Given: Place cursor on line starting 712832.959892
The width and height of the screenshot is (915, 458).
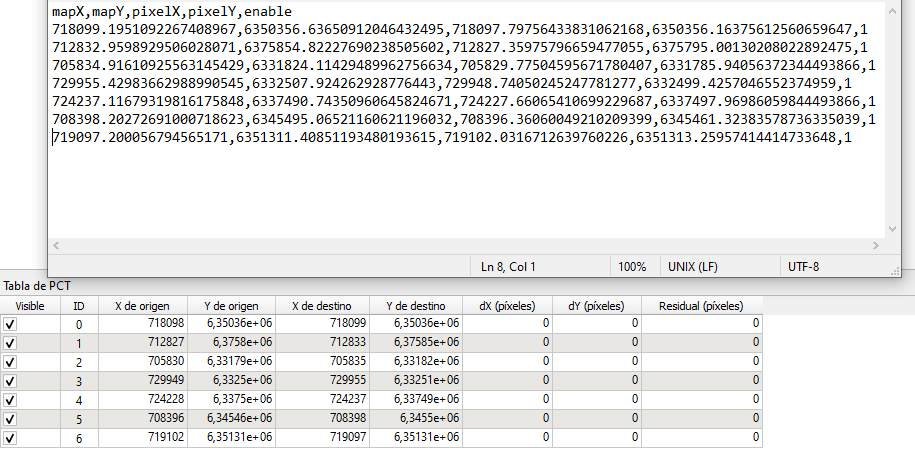Looking at the screenshot, I should tap(460, 48).
